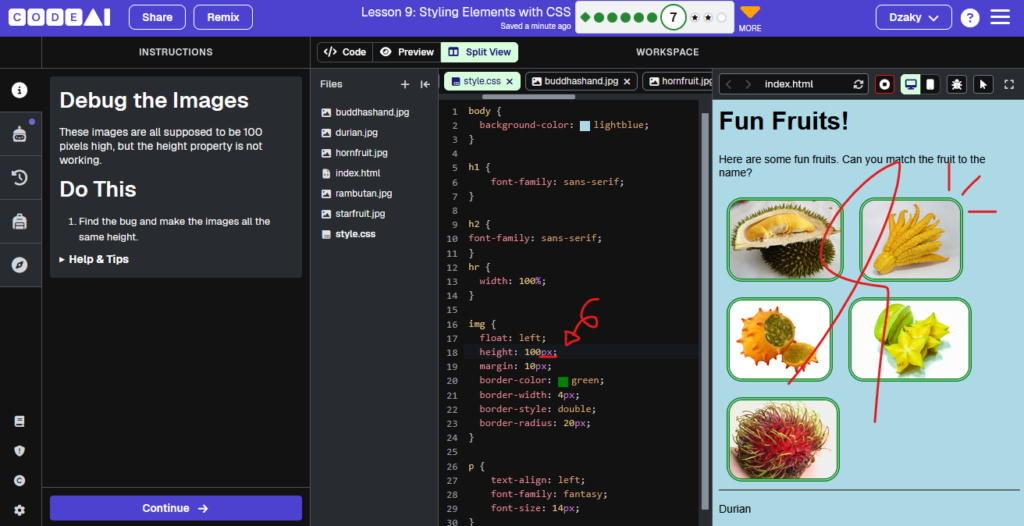Open the compass explore icon
This screenshot has height=526, width=1024.
coord(20,265)
